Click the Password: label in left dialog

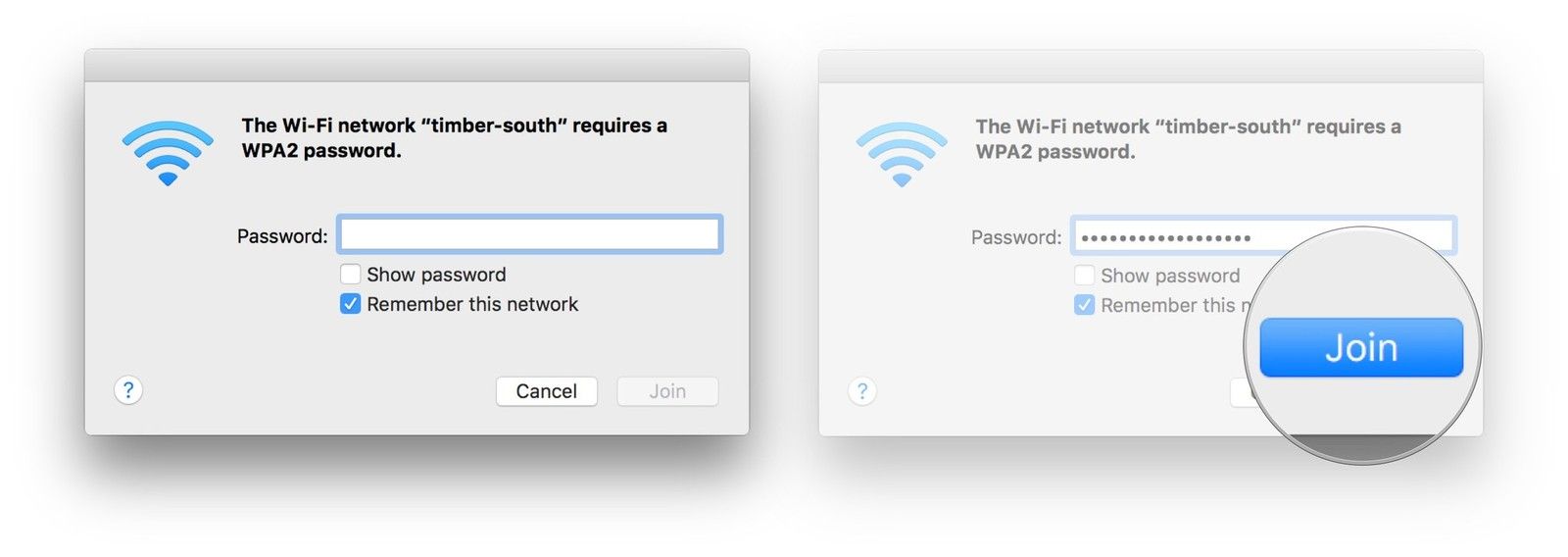click(282, 236)
